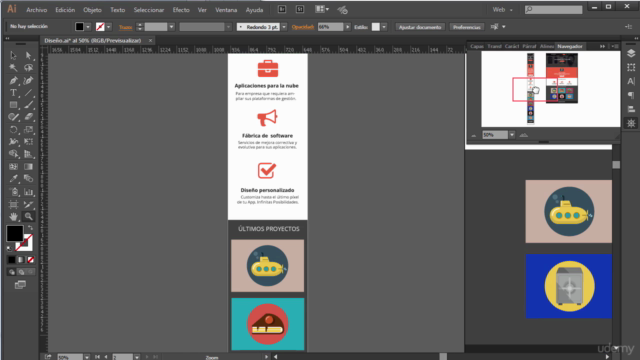Viewport: 640px width, 360px height.
Task: Click the top-right search field
Action: point(553,9)
